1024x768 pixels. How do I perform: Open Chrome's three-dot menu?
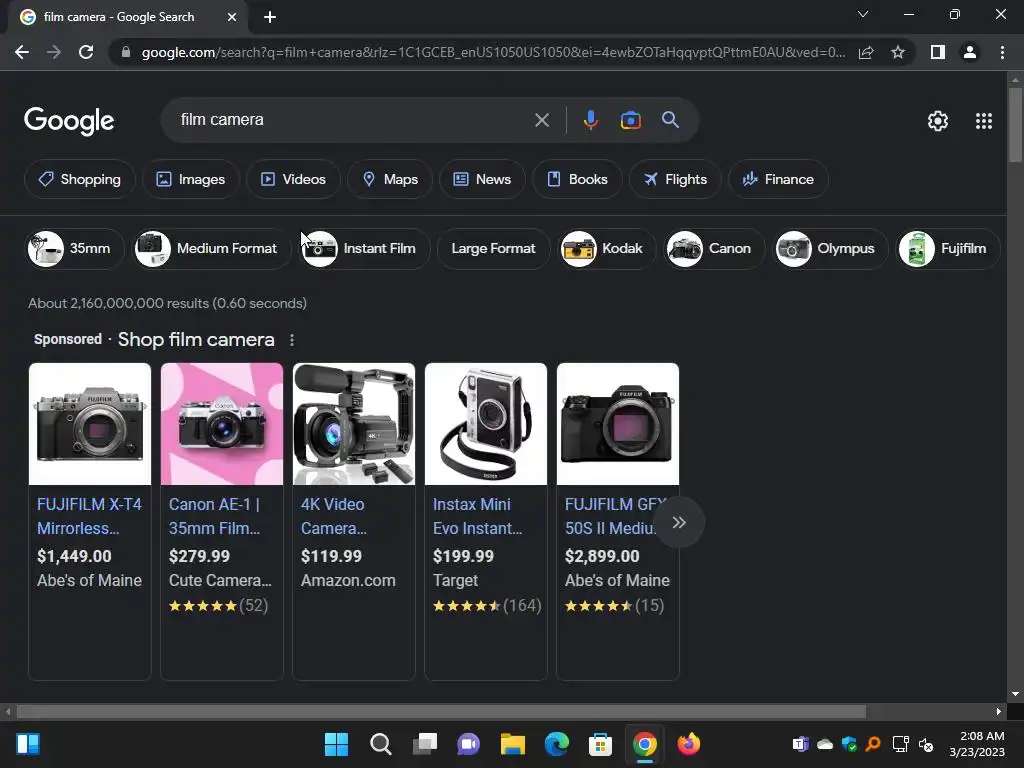pos(1002,52)
